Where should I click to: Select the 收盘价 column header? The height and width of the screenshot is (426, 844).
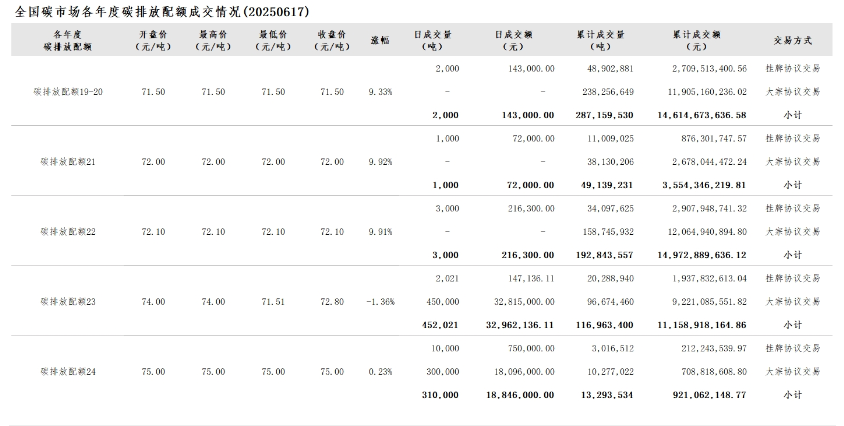click(331, 40)
